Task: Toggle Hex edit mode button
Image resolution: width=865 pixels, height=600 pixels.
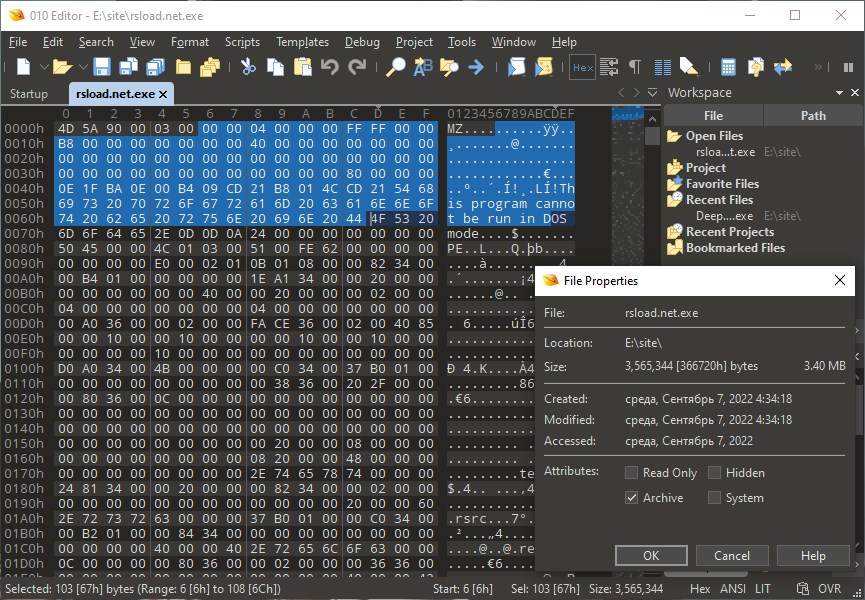Action: [583, 67]
